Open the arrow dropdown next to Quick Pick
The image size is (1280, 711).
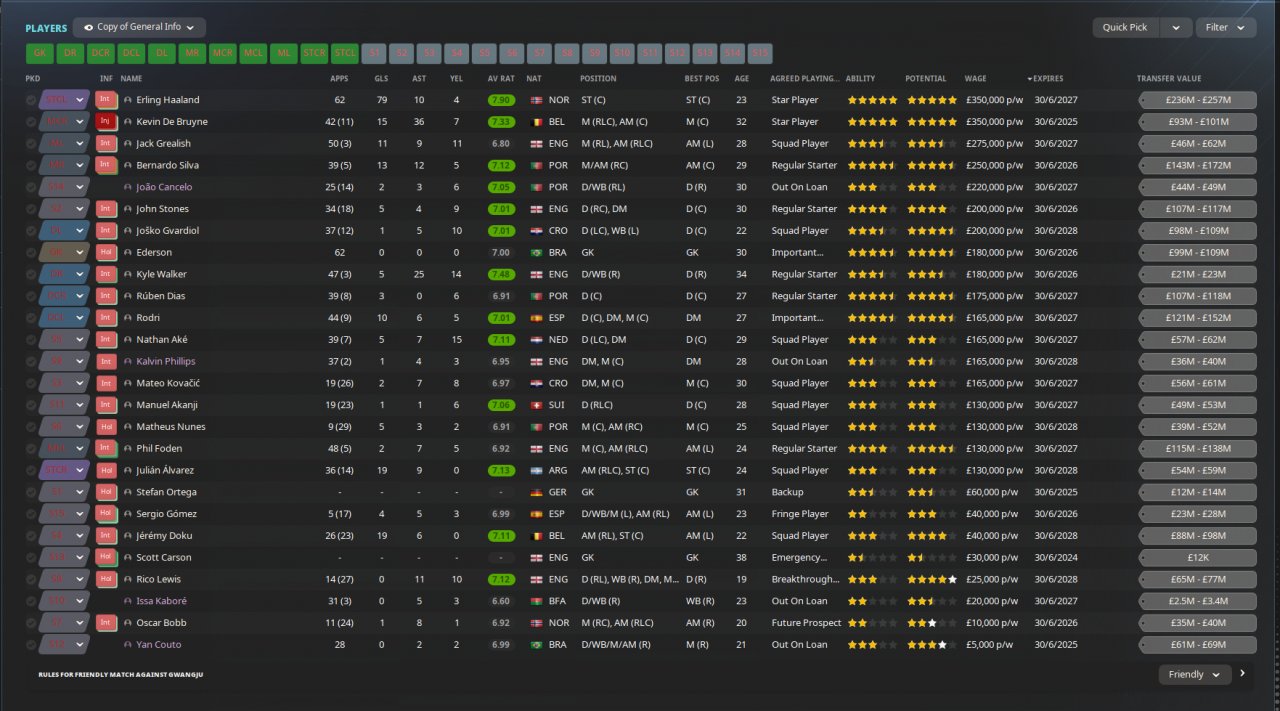1176,28
